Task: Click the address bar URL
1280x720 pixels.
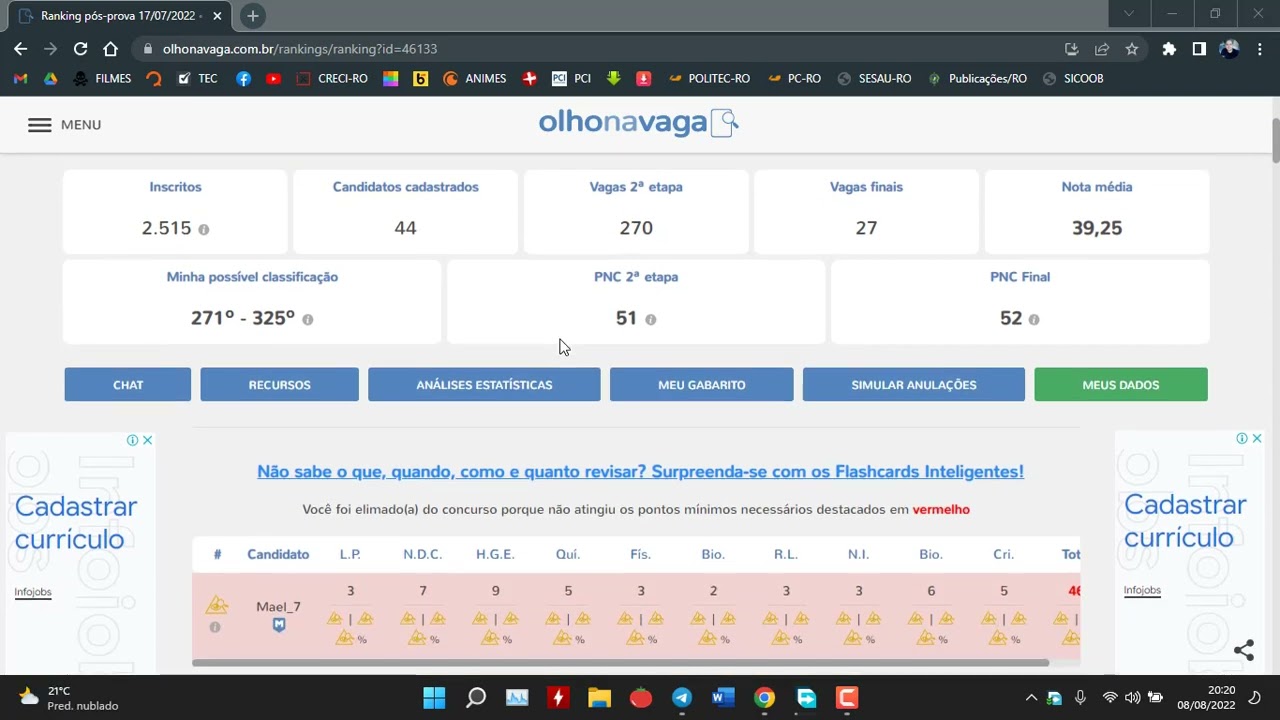Action: [x=300, y=48]
